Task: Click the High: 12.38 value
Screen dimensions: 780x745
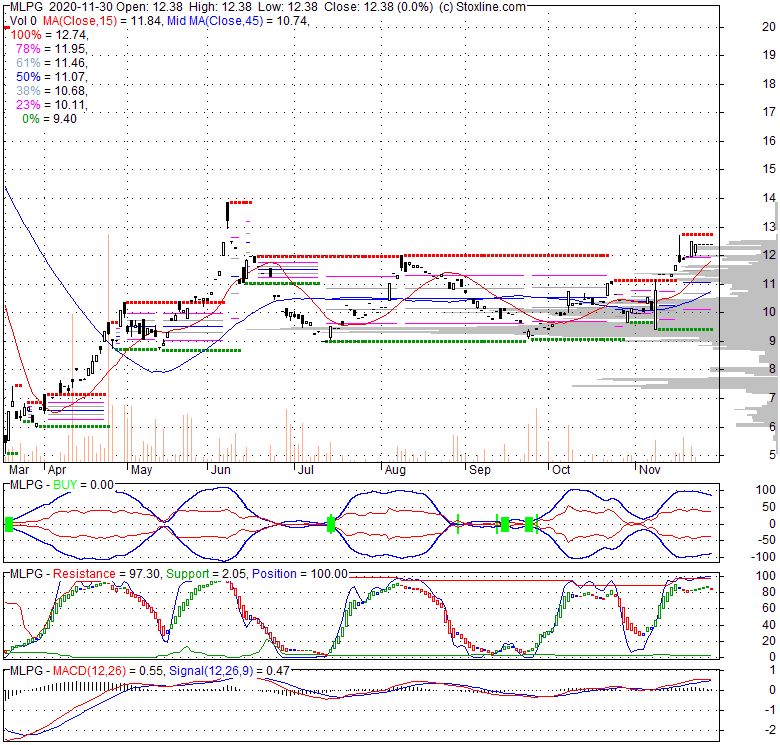Action: coord(219,7)
